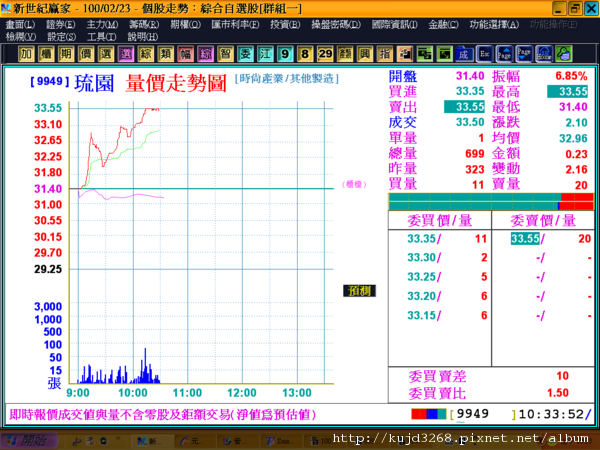Click the 委買賣差 value 10
The image size is (600, 450).
(x=562, y=376)
